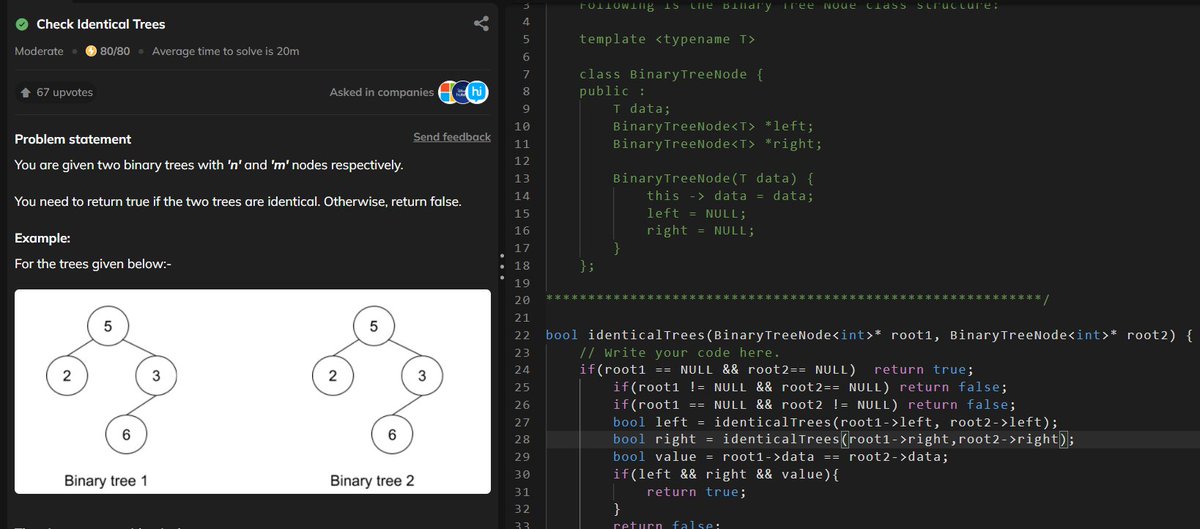Screen dimensions: 1200x529
Task: Click the bool value comparison line
Action: coord(780,457)
